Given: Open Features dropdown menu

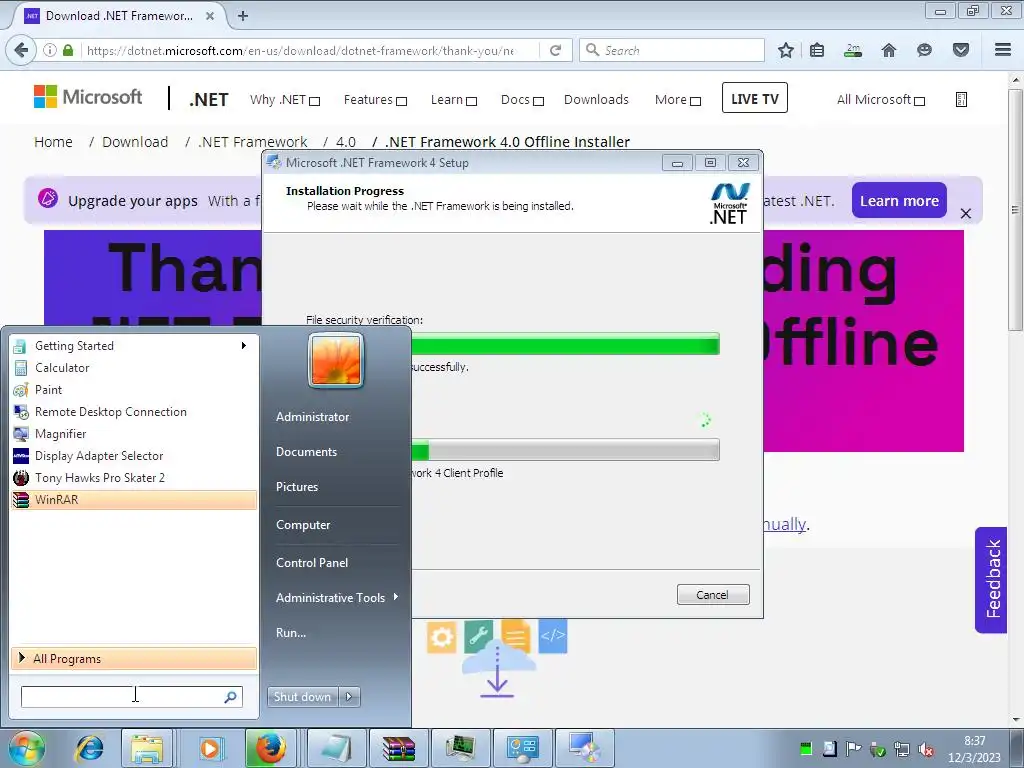Looking at the screenshot, I should (376, 100).
